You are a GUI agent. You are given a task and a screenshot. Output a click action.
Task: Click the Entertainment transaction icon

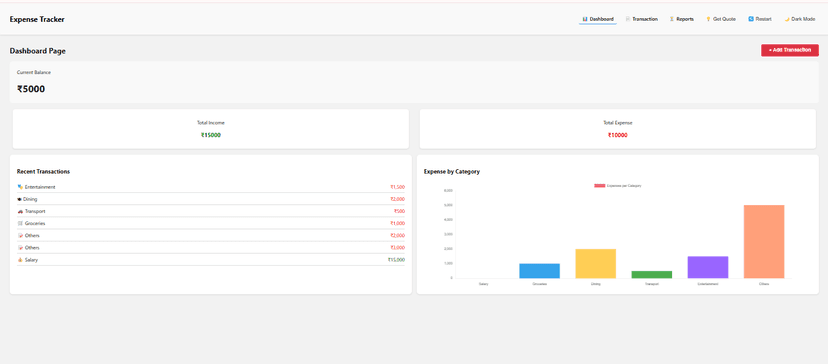pyautogui.click(x=20, y=187)
